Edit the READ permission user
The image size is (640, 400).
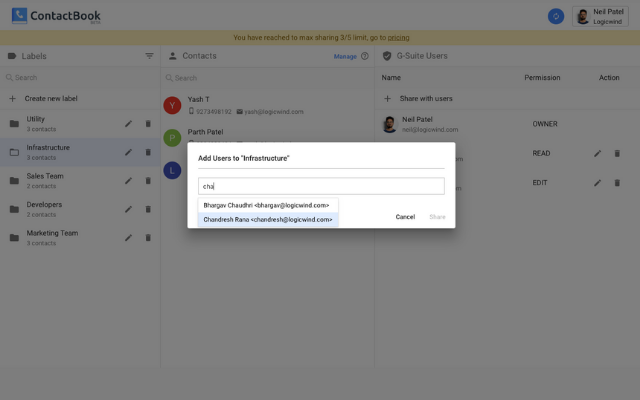[598, 153]
